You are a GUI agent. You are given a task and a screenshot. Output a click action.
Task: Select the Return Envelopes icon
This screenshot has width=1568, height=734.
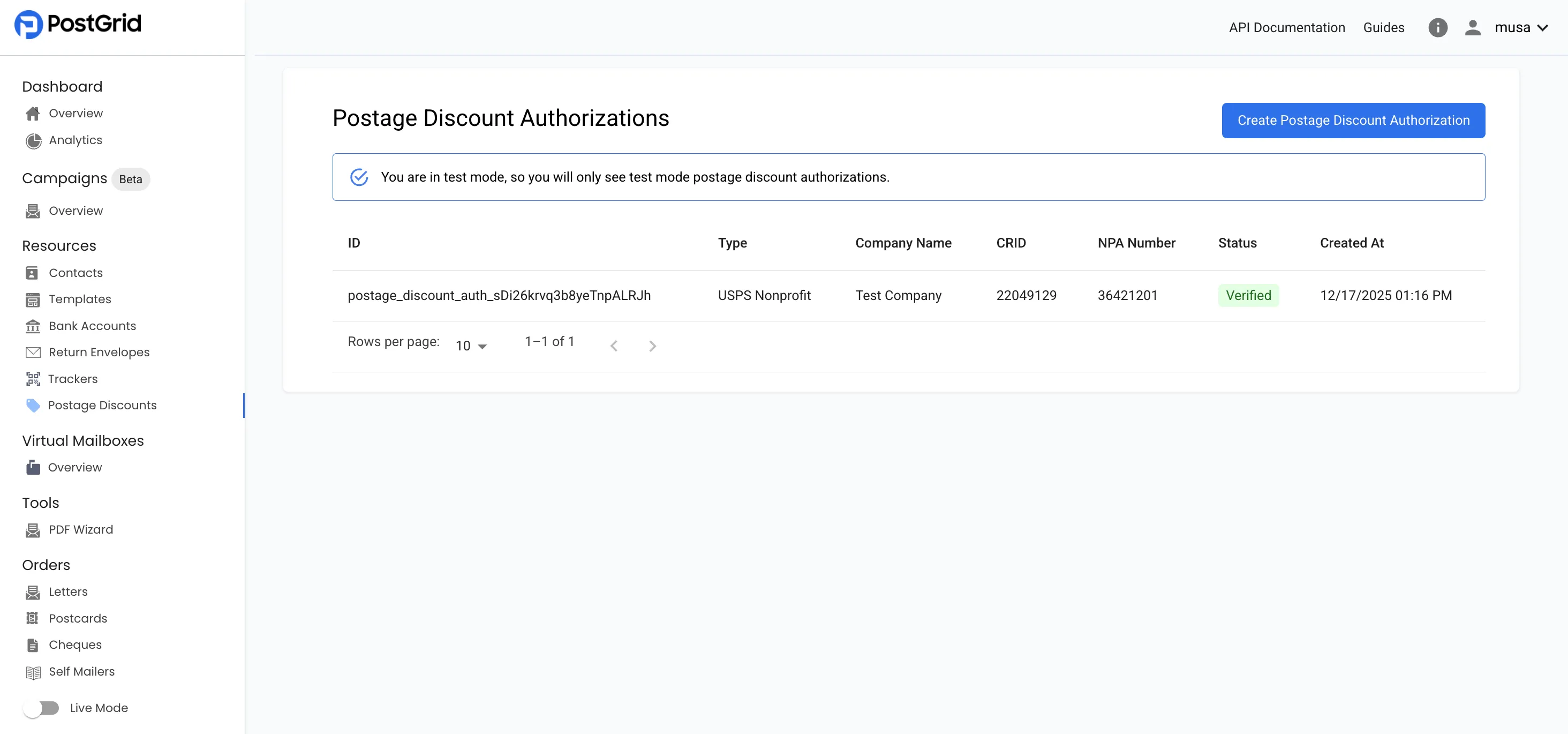click(x=34, y=352)
